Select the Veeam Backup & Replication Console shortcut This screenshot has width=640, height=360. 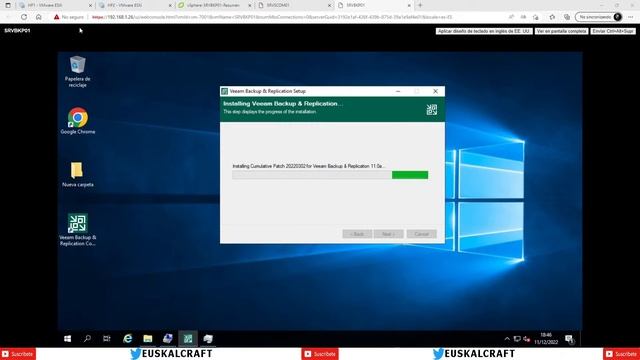78,229
